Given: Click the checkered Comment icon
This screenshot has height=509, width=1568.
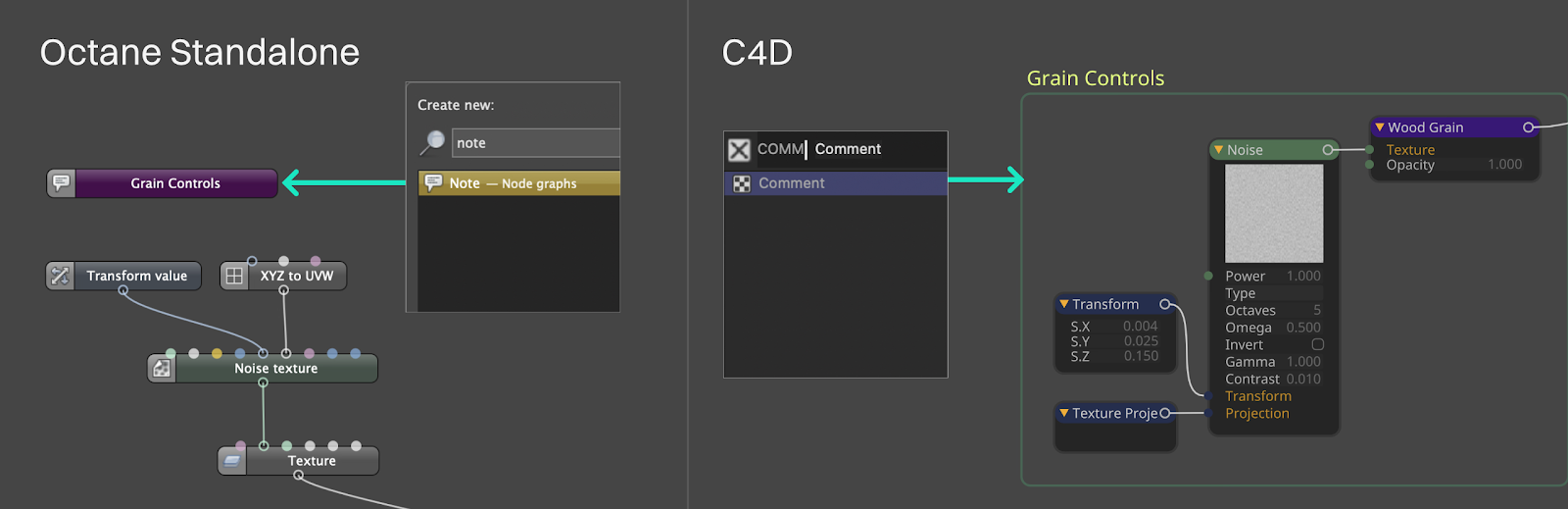Looking at the screenshot, I should click(742, 183).
